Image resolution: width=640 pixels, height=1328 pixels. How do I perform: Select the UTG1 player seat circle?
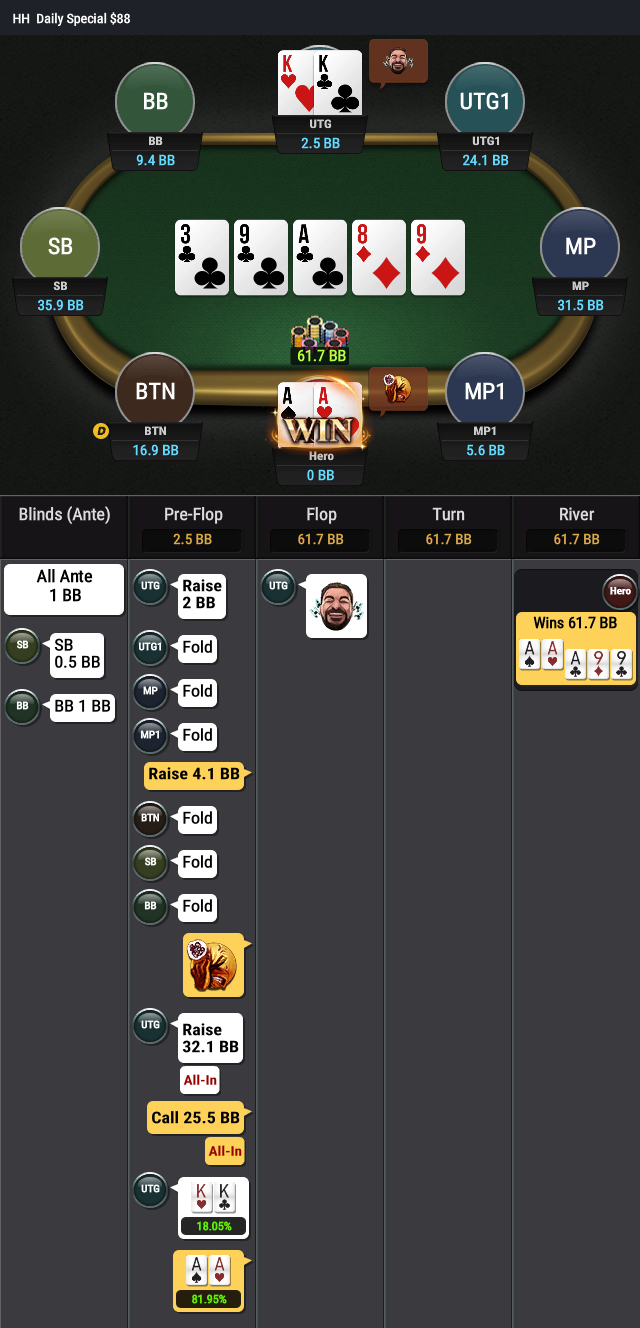[485, 101]
